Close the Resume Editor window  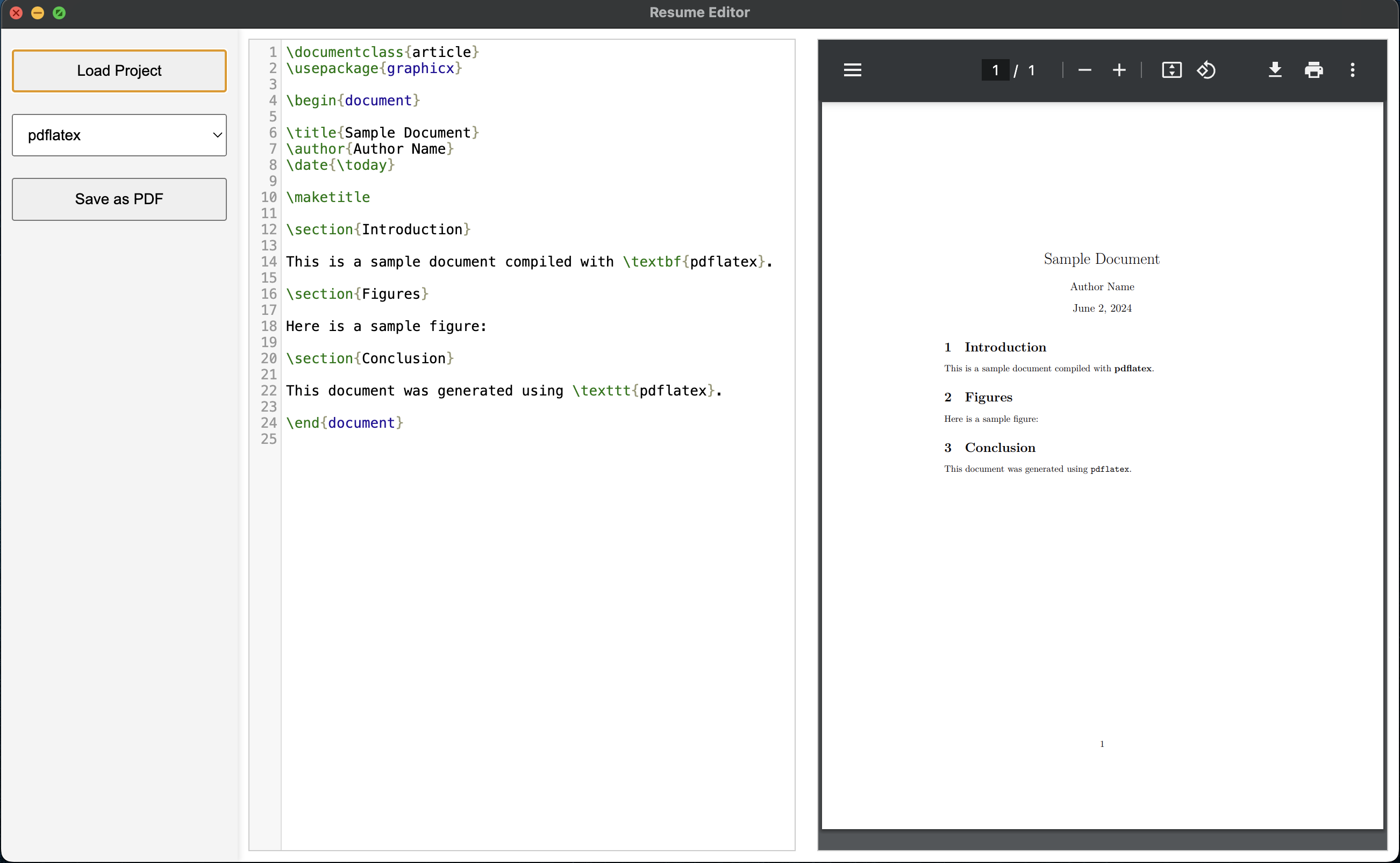click(x=16, y=12)
